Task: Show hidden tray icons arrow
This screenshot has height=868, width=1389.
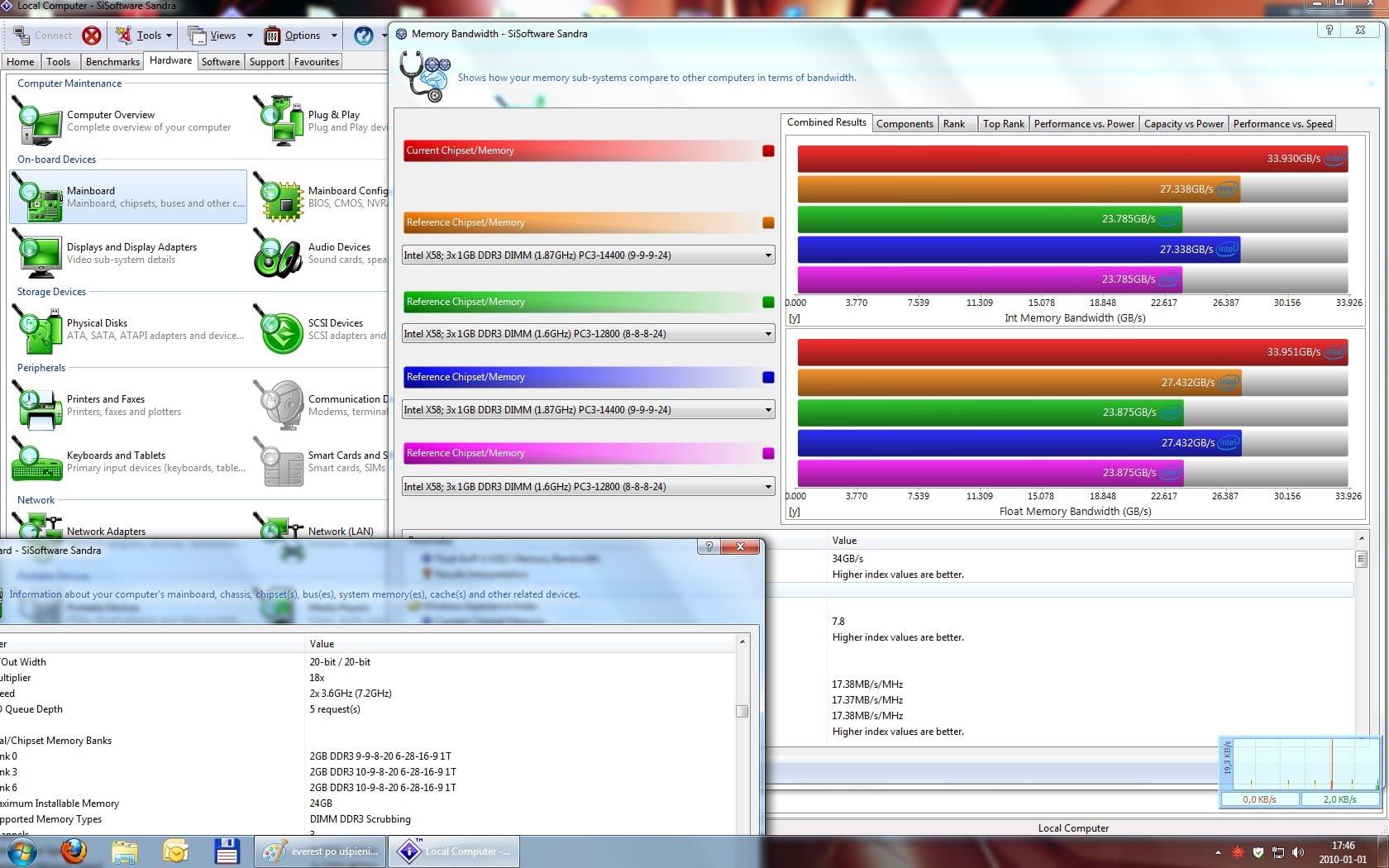Action: (1218, 852)
